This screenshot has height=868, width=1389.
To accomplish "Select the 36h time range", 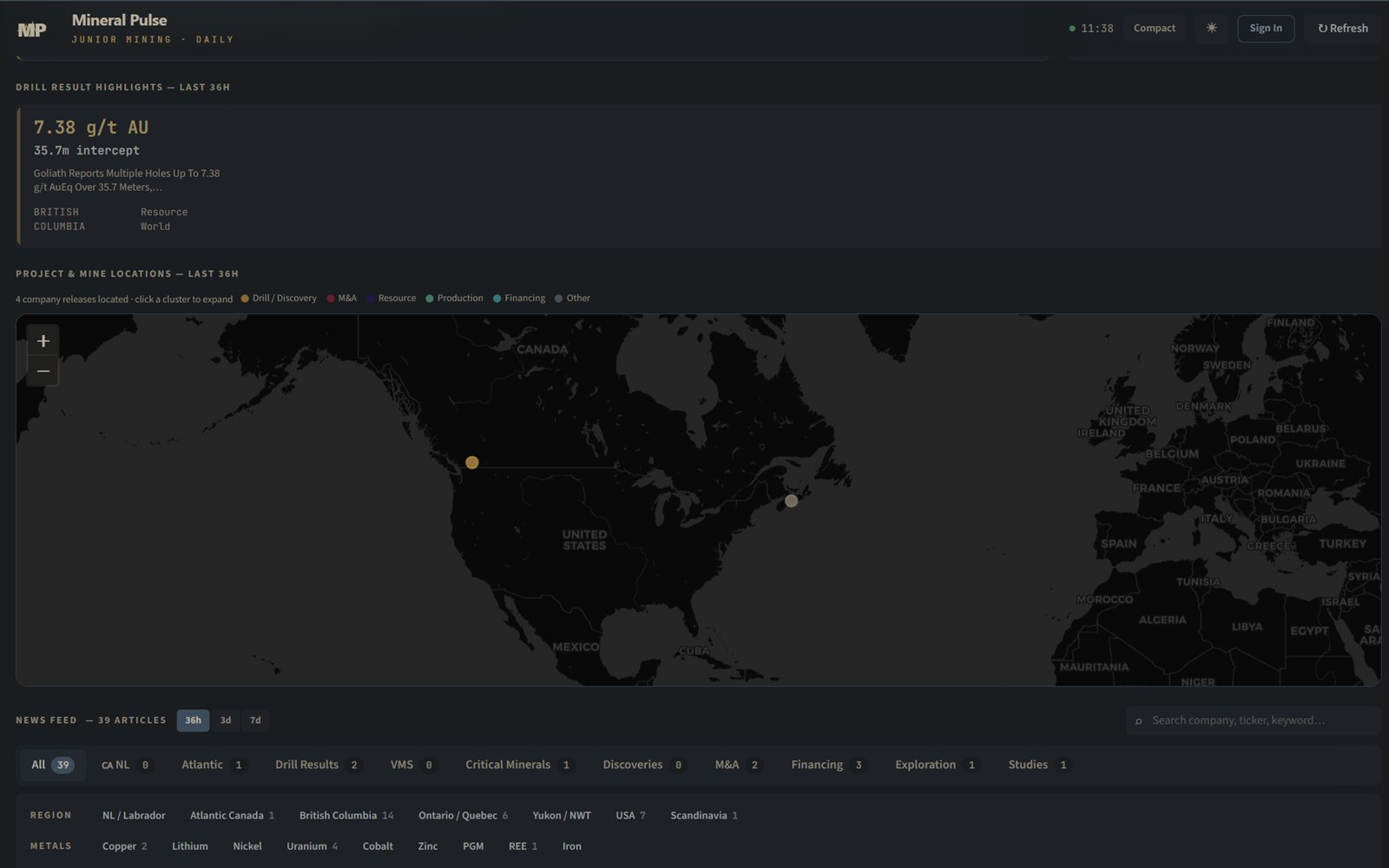I will 193,720.
